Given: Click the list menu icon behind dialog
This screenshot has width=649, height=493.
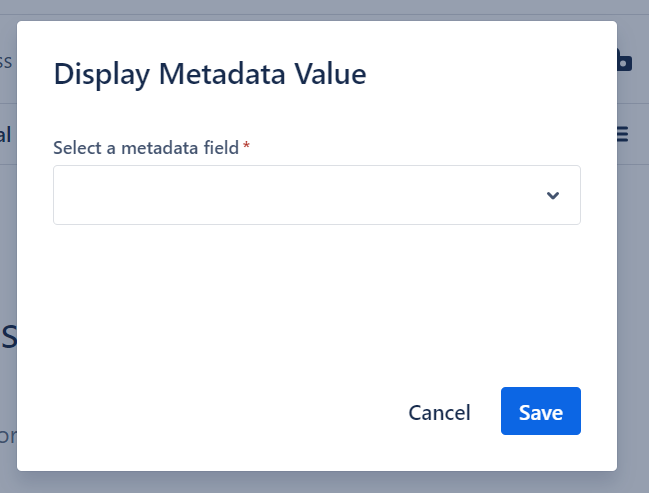Looking at the screenshot, I should pyautogui.click(x=623, y=133).
